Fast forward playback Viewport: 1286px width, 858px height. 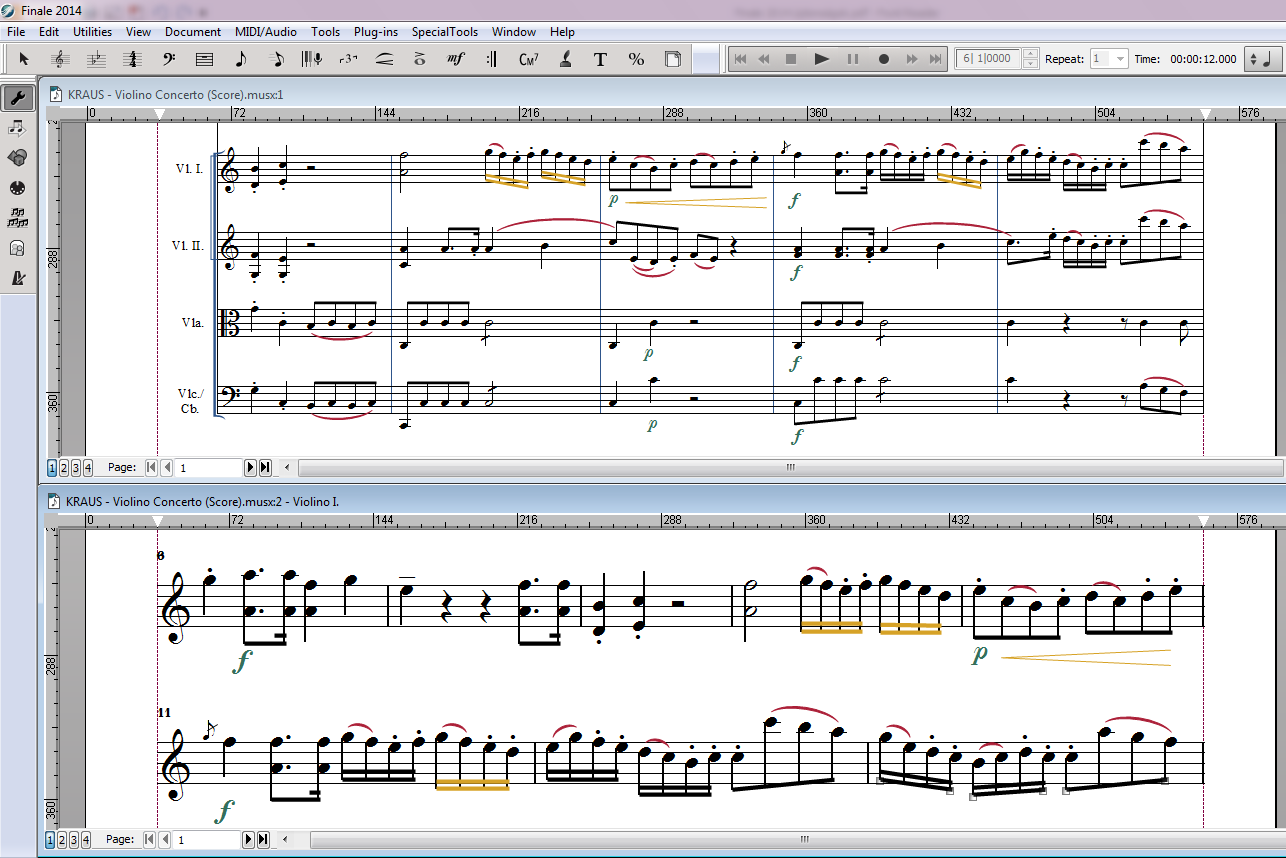coord(911,59)
